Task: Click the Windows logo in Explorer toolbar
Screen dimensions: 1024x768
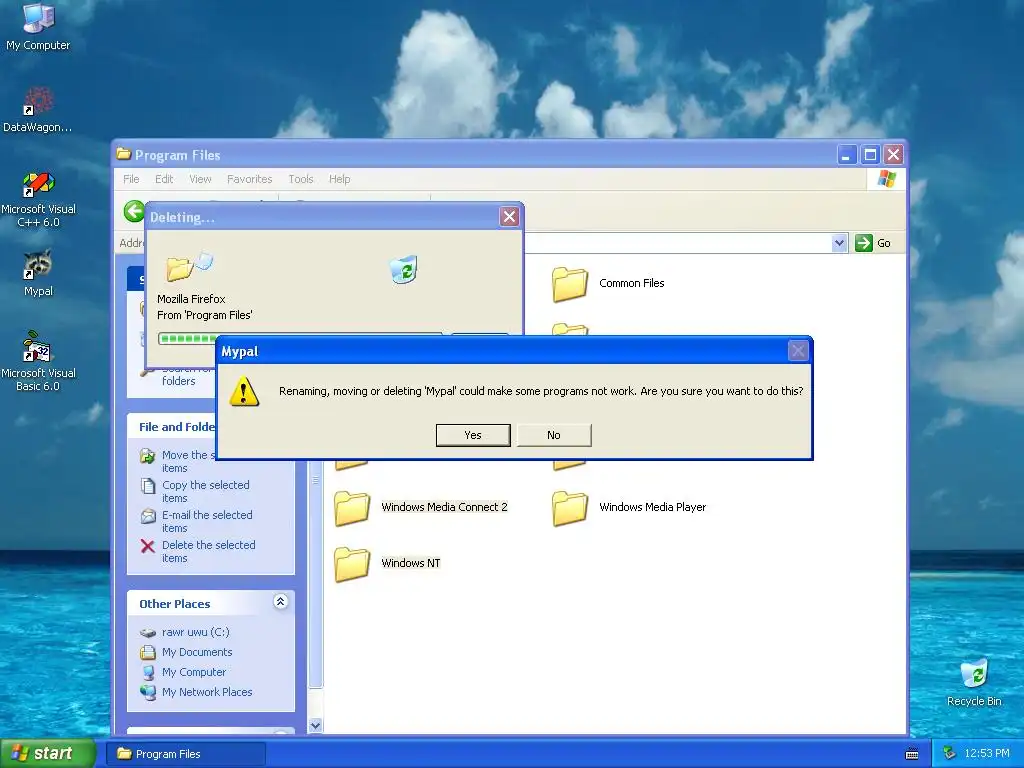Action: pos(887,178)
